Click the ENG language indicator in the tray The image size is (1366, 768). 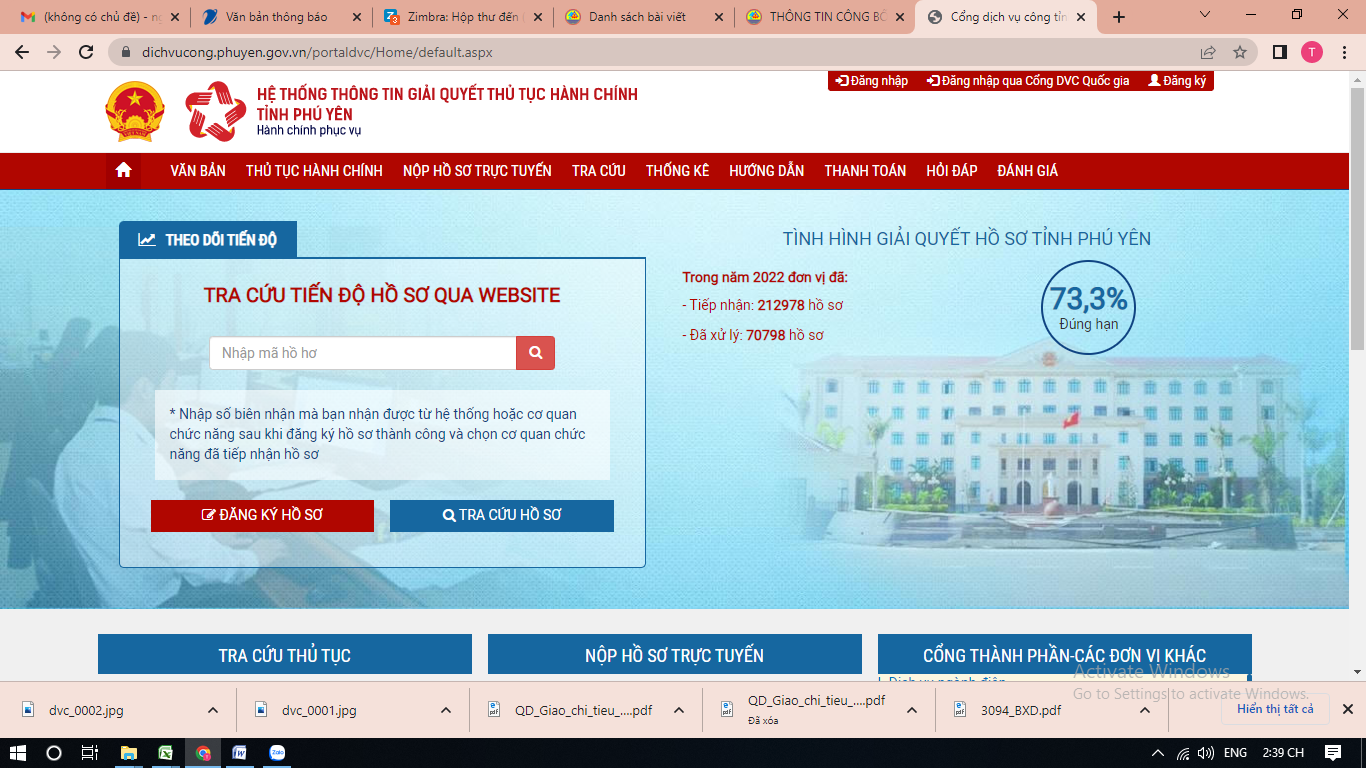[x=1235, y=753]
